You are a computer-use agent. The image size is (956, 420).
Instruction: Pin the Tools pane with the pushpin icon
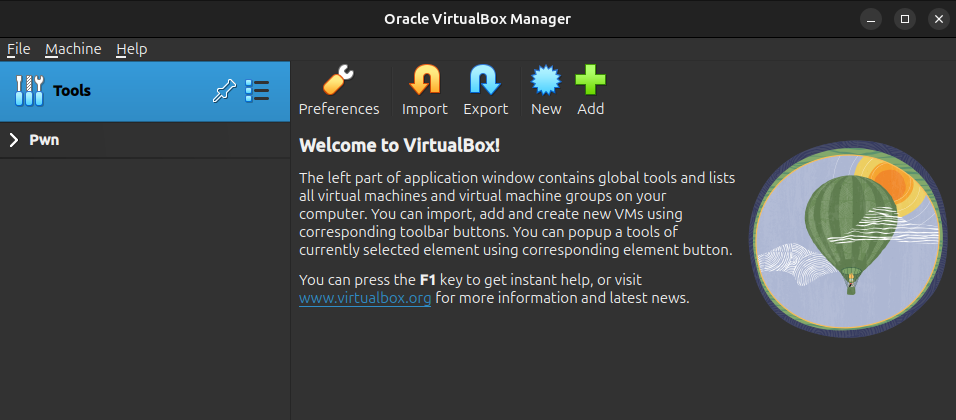[x=224, y=91]
